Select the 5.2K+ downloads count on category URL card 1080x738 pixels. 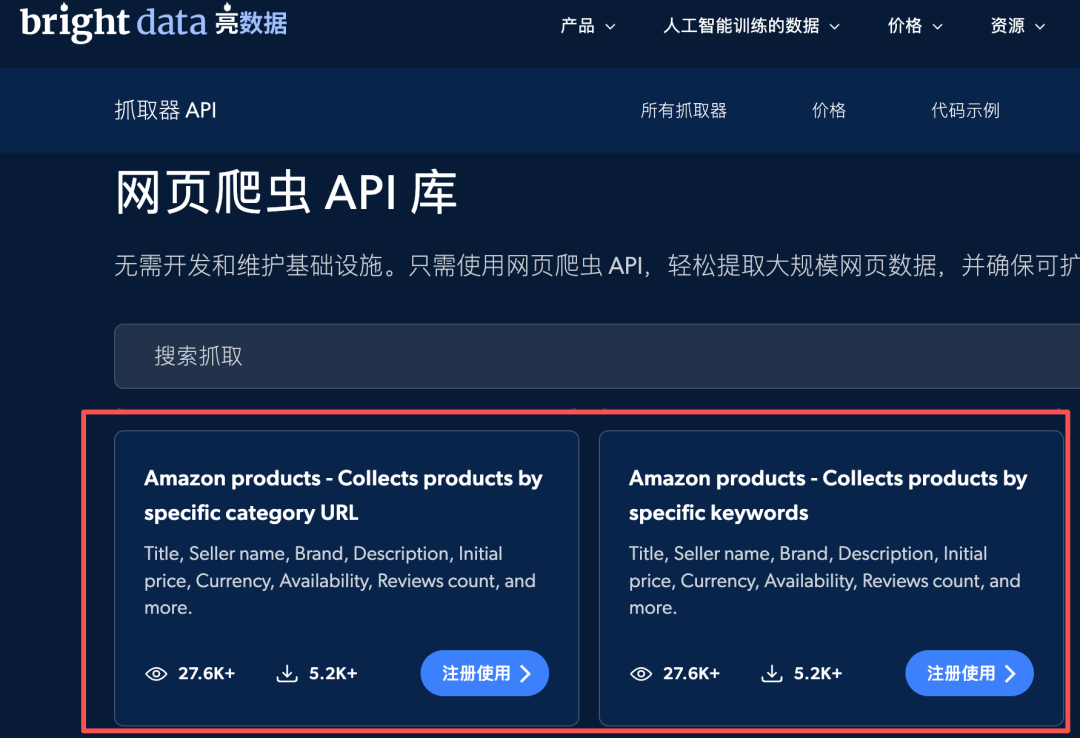(x=333, y=673)
